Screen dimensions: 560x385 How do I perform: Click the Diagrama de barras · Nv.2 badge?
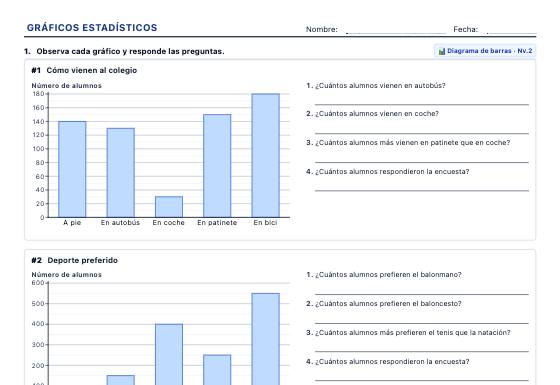[x=485, y=51]
